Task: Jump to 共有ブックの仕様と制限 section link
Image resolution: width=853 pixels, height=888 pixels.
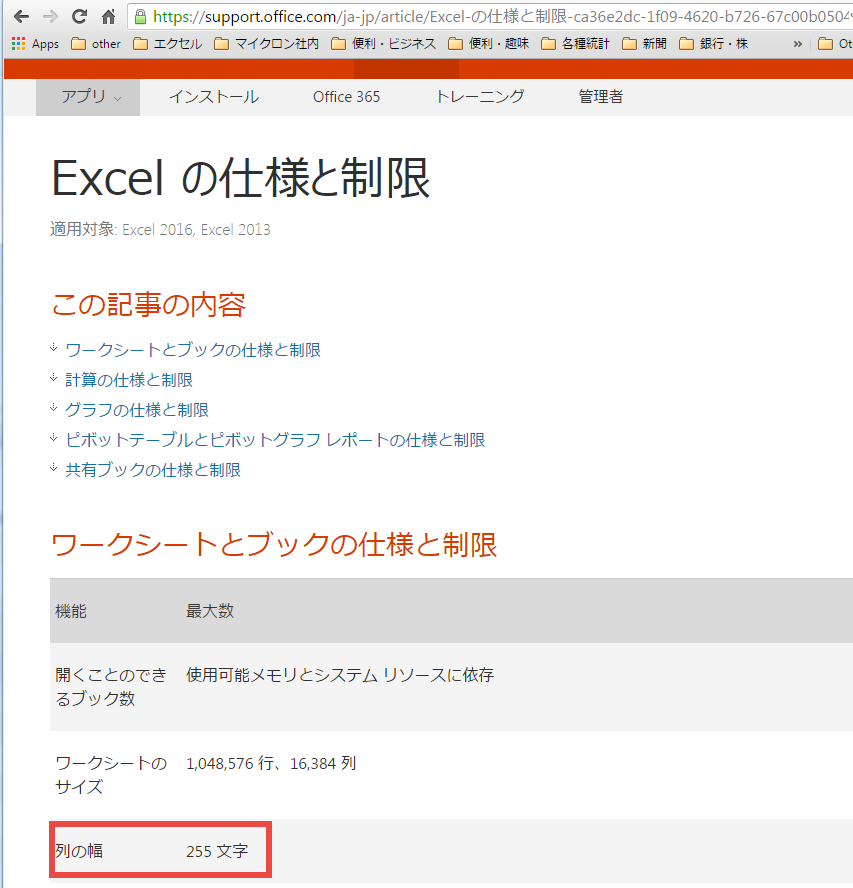Action: click(x=153, y=470)
